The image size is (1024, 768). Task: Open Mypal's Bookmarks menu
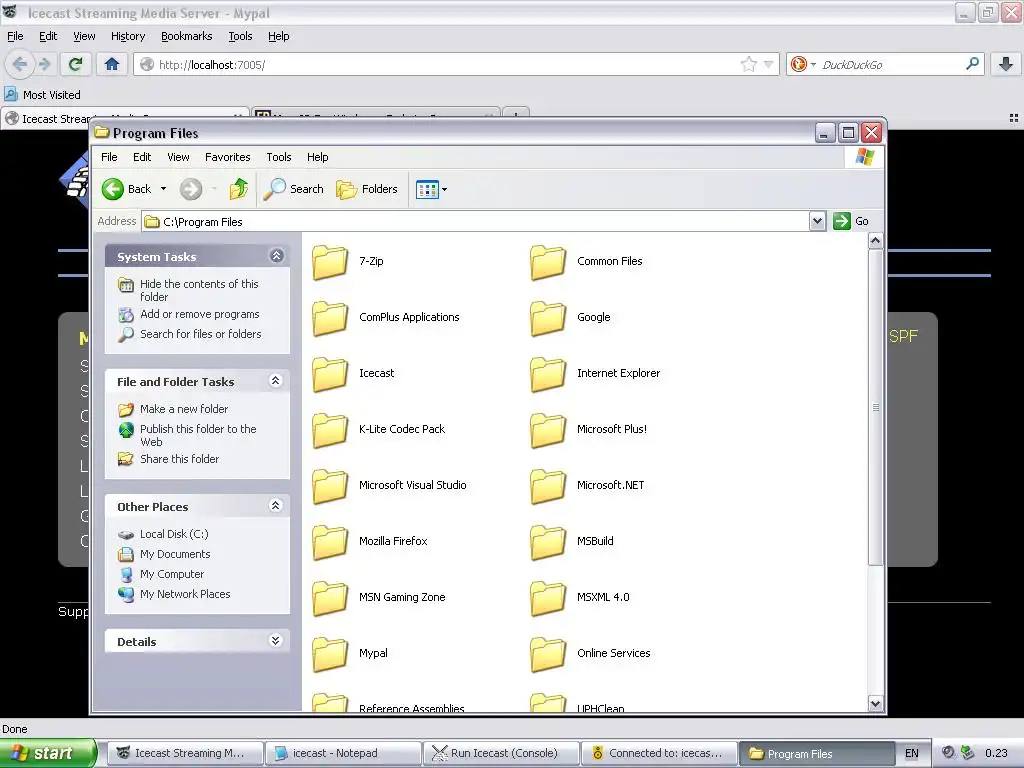click(x=187, y=37)
